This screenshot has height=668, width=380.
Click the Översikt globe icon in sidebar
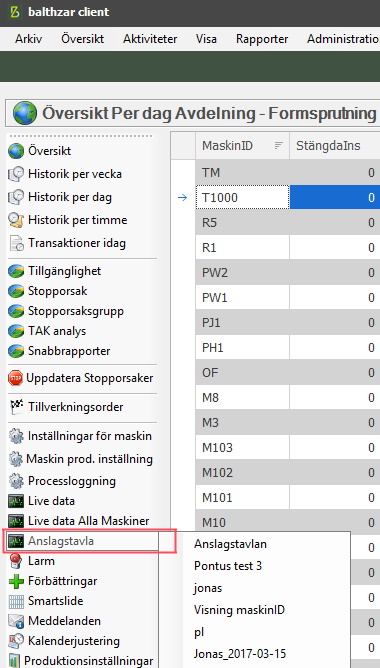pyautogui.click(x=16, y=151)
